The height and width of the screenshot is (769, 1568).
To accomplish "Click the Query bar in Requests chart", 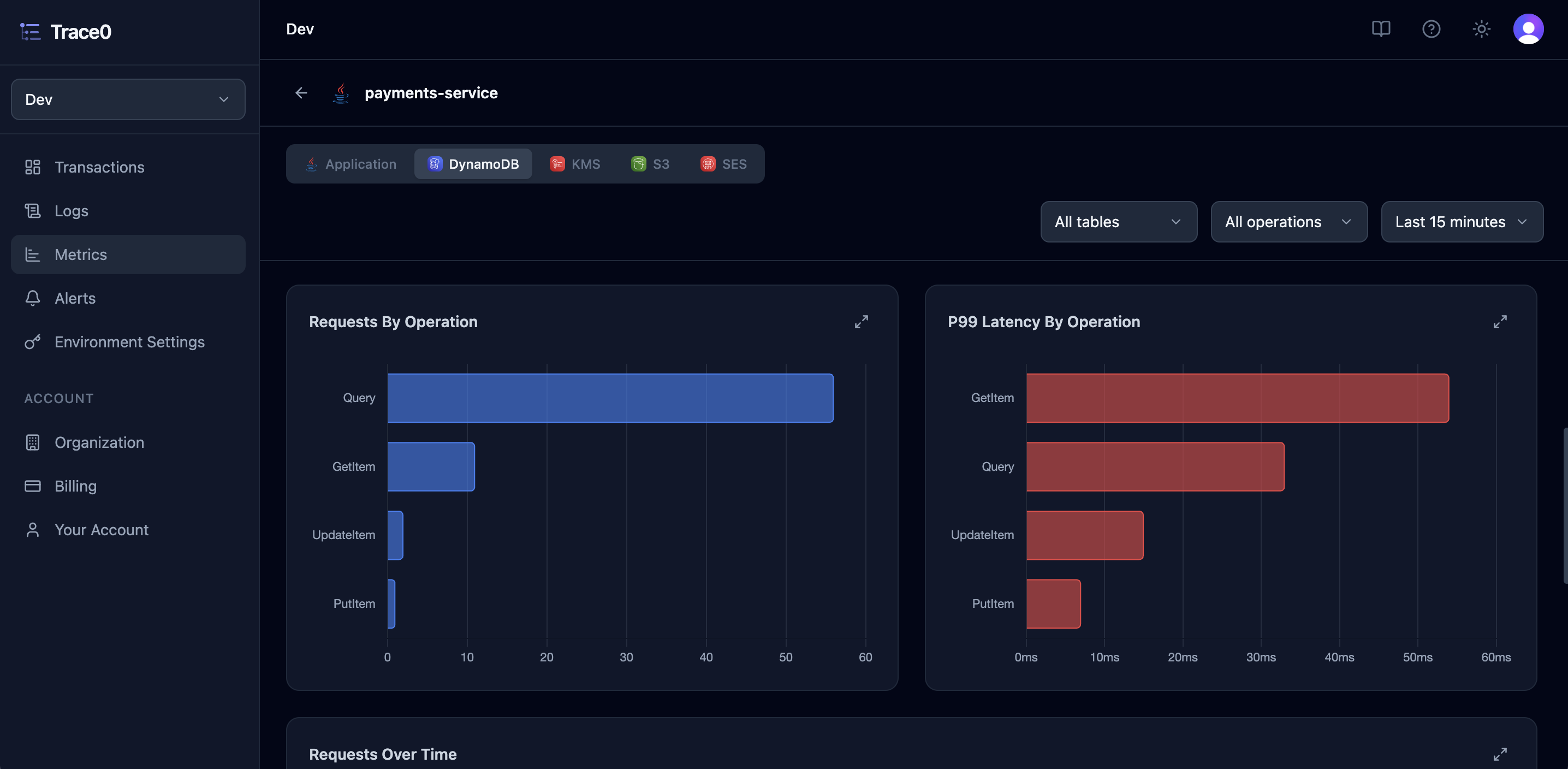I will click(x=610, y=398).
